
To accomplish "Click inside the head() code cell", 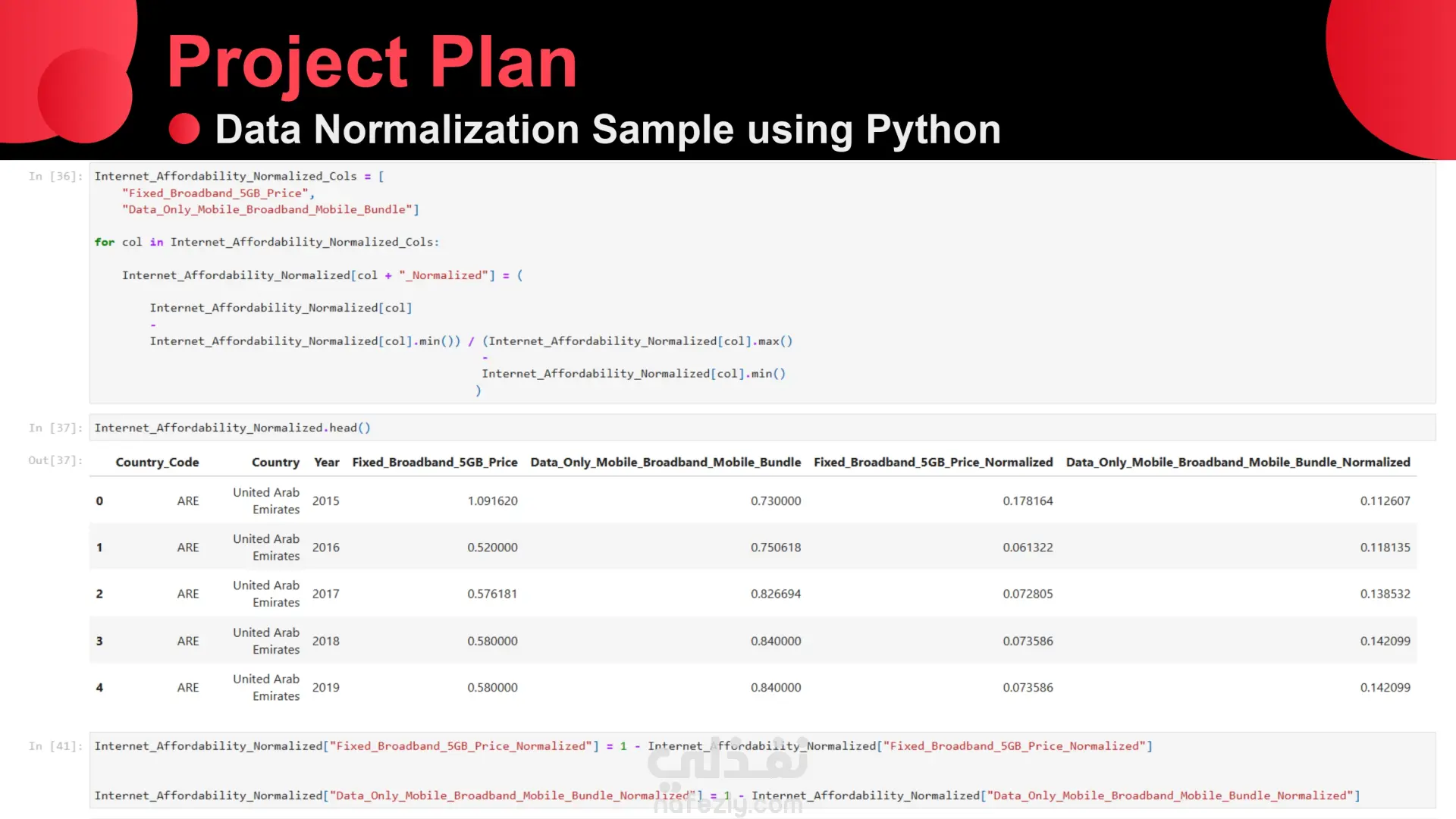I will (x=762, y=428).
